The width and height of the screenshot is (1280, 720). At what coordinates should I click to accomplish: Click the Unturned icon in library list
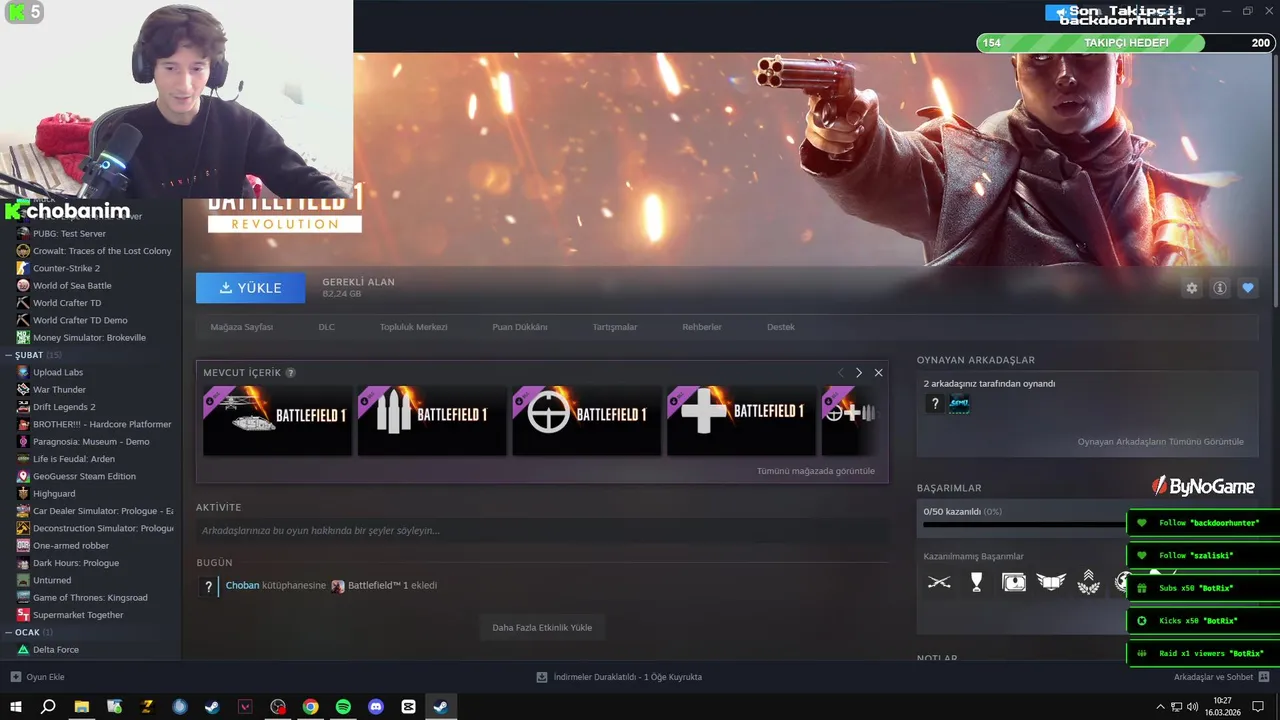pos(23,580)
